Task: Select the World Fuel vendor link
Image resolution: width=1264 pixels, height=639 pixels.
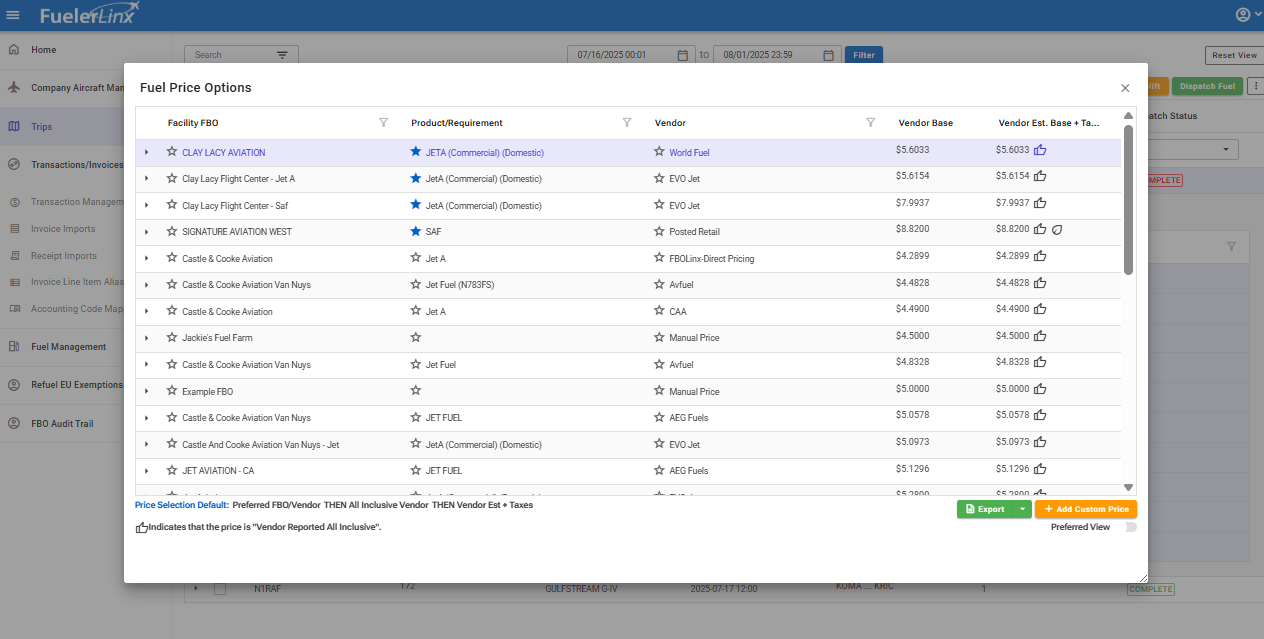Action: (x=689, y=153)
